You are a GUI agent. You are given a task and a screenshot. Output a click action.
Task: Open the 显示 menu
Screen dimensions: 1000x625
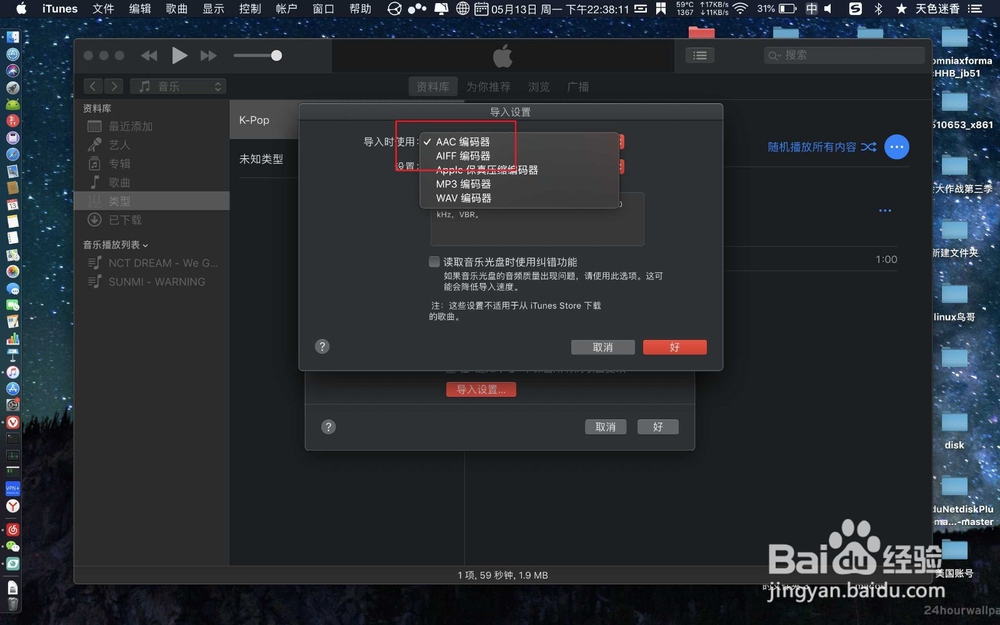point(213,8)
